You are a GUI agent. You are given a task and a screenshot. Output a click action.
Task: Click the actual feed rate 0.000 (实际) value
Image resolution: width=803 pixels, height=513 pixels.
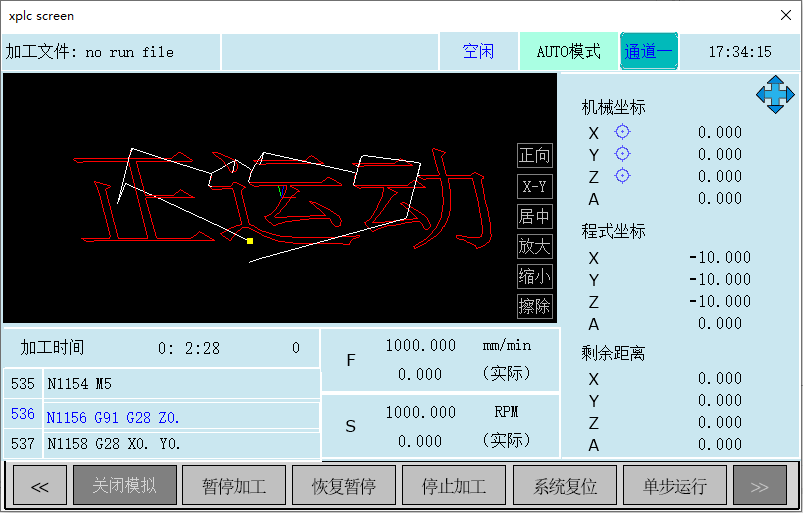click(420, 374)
